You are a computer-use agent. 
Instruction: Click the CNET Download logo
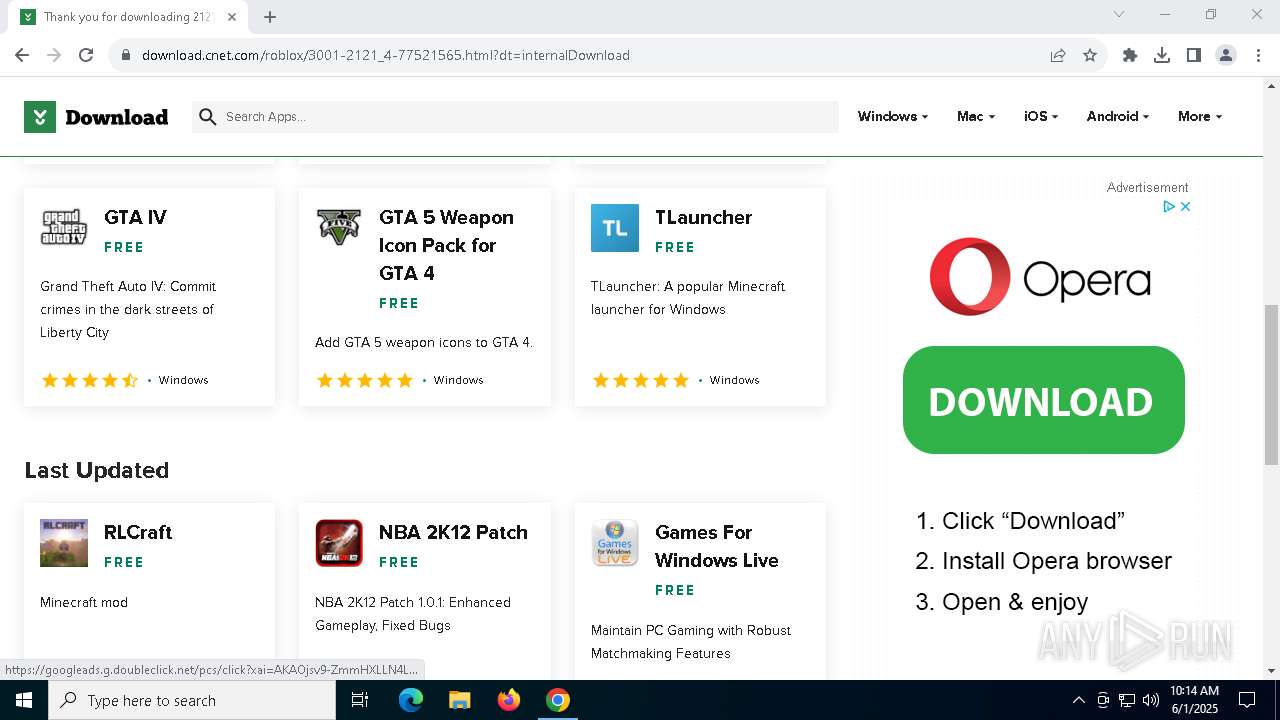point(96,117)
